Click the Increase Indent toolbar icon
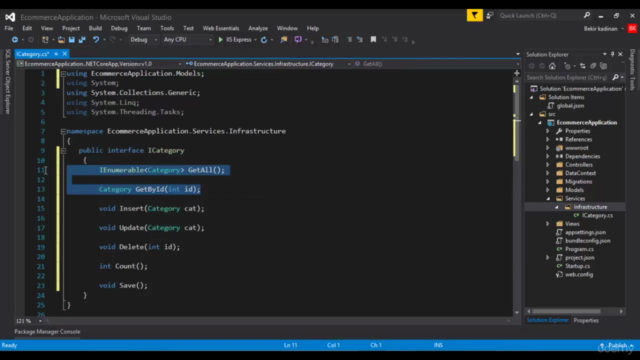Viewport: 640px width, 360px height. (360, 40)
